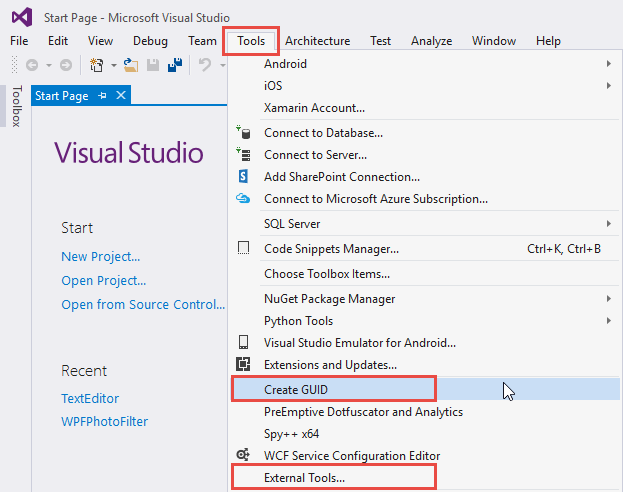Screen dimensions: 623x492
Task: Click the Navigate Forward toolbar icon
Action: coord(66,65)
